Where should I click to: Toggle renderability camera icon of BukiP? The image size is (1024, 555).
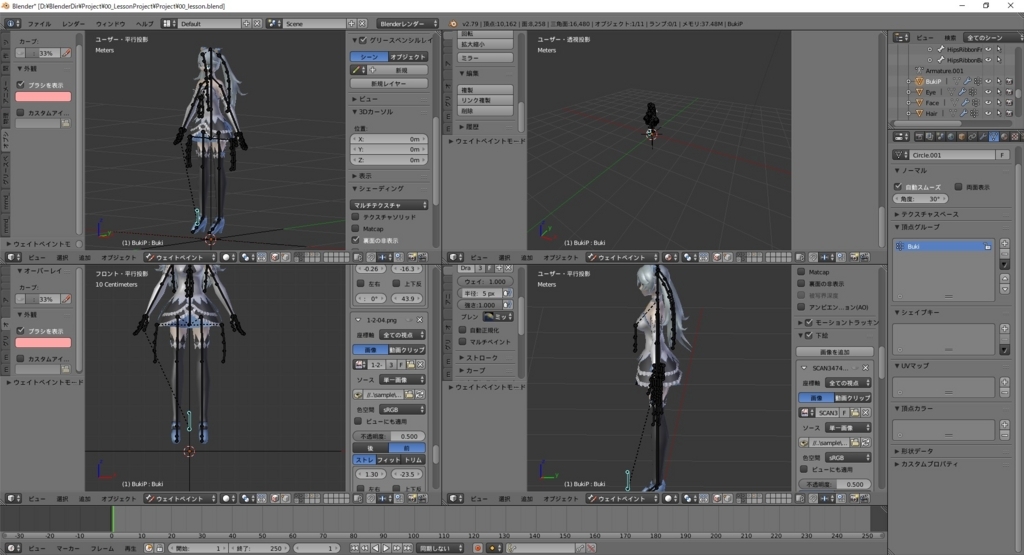[x=1009, y=82]
